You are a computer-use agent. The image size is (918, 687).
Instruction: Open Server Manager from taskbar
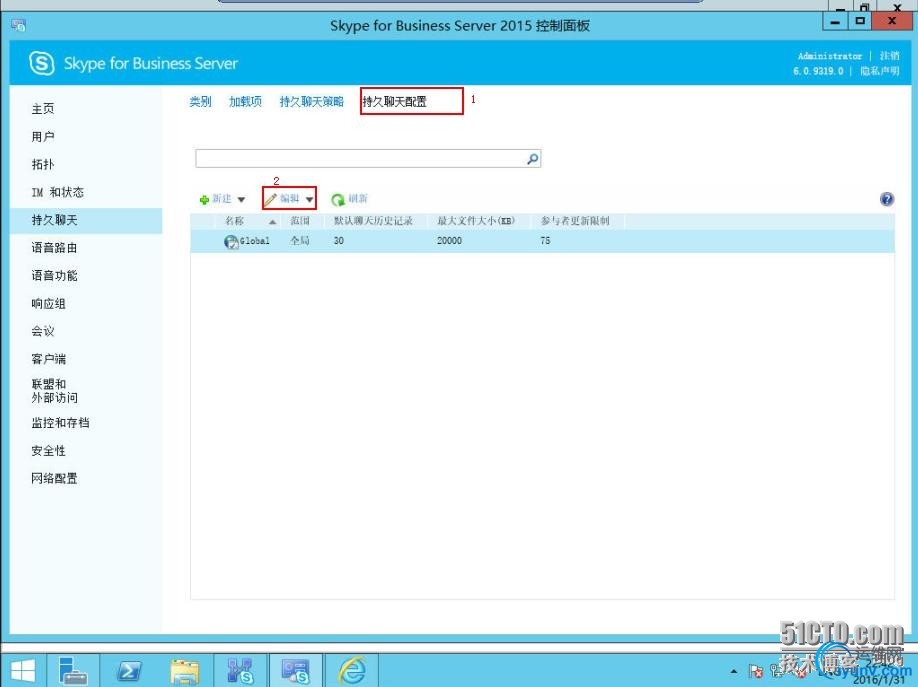tap(73, 671)
